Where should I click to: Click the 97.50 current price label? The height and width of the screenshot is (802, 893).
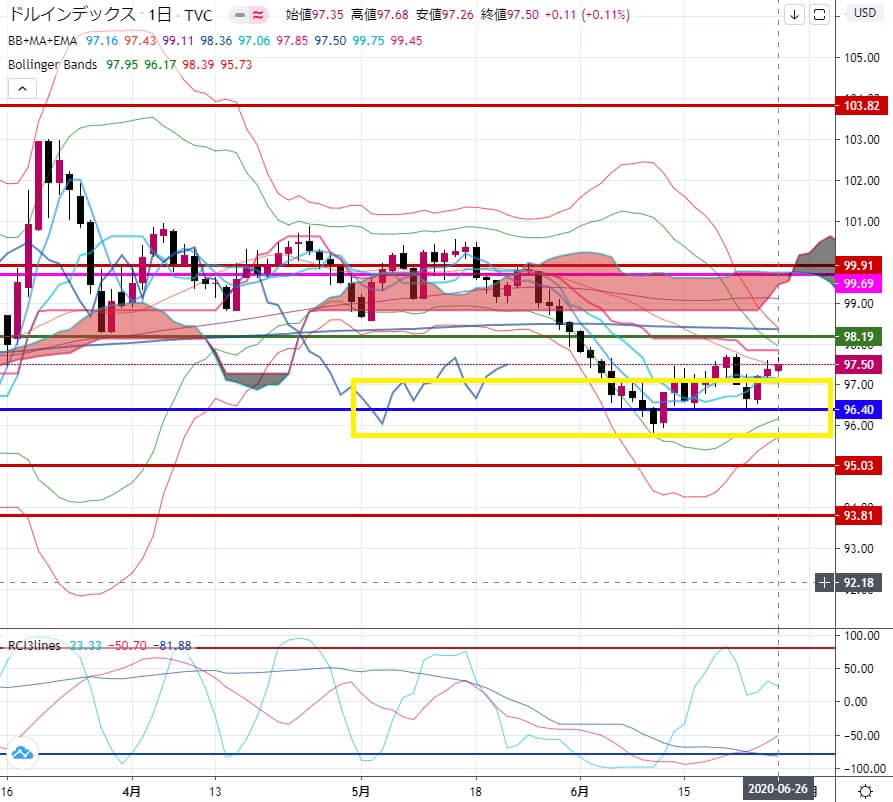[x=858, y=365]
